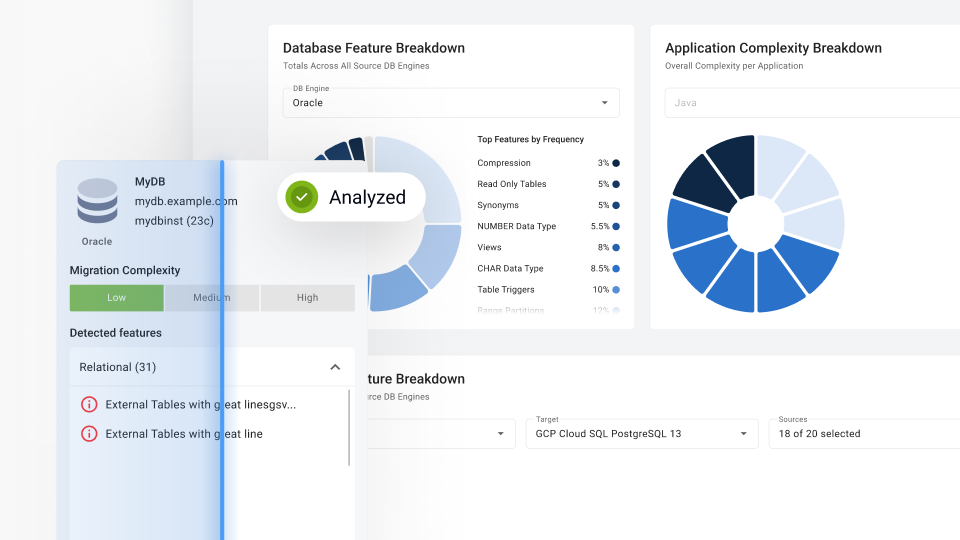
Task: Click the CHAR Data Type 8.5% value
Action: click(600, 269)
